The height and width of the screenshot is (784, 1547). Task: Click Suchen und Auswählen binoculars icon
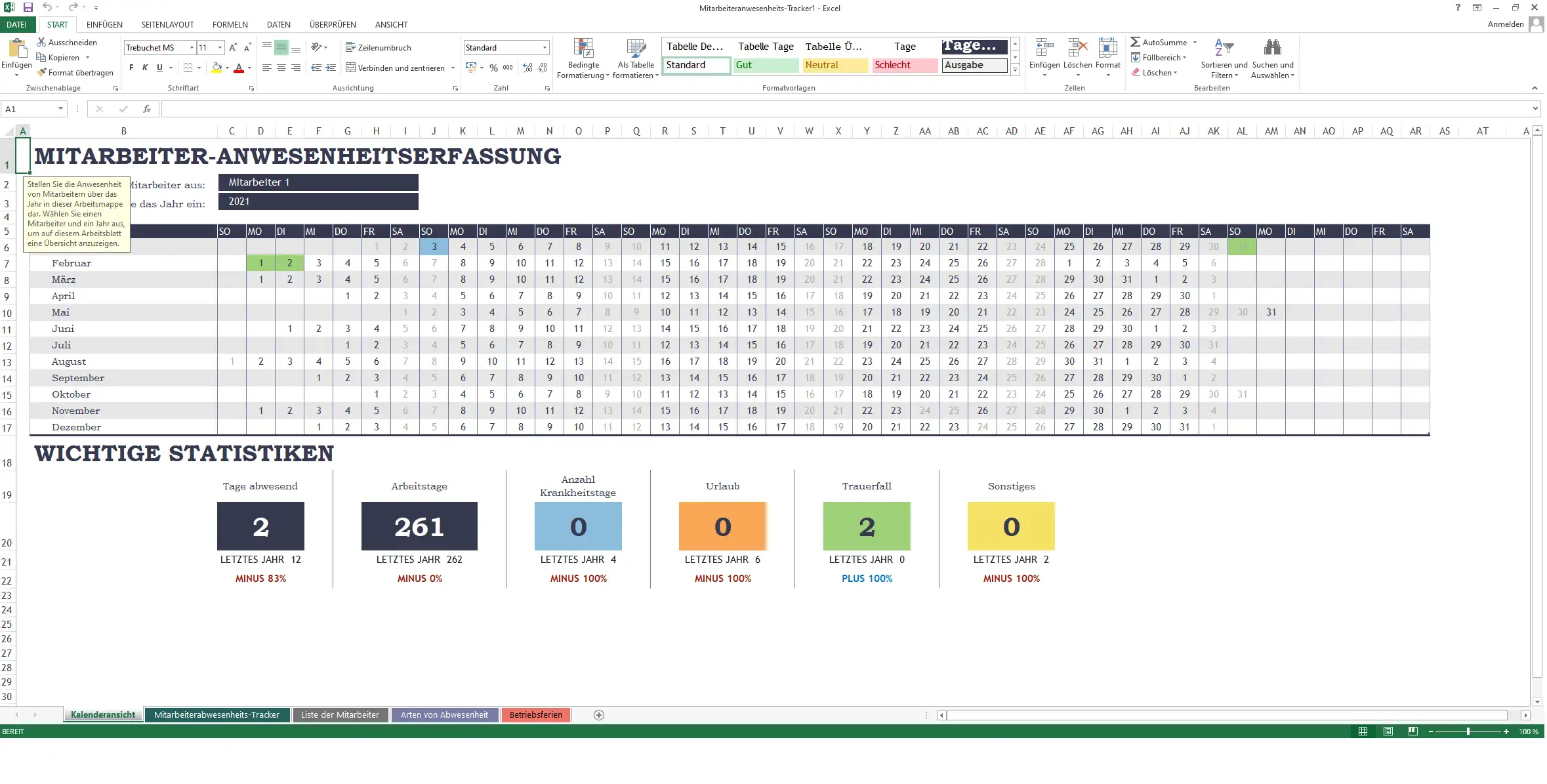tap(1272, 49)
